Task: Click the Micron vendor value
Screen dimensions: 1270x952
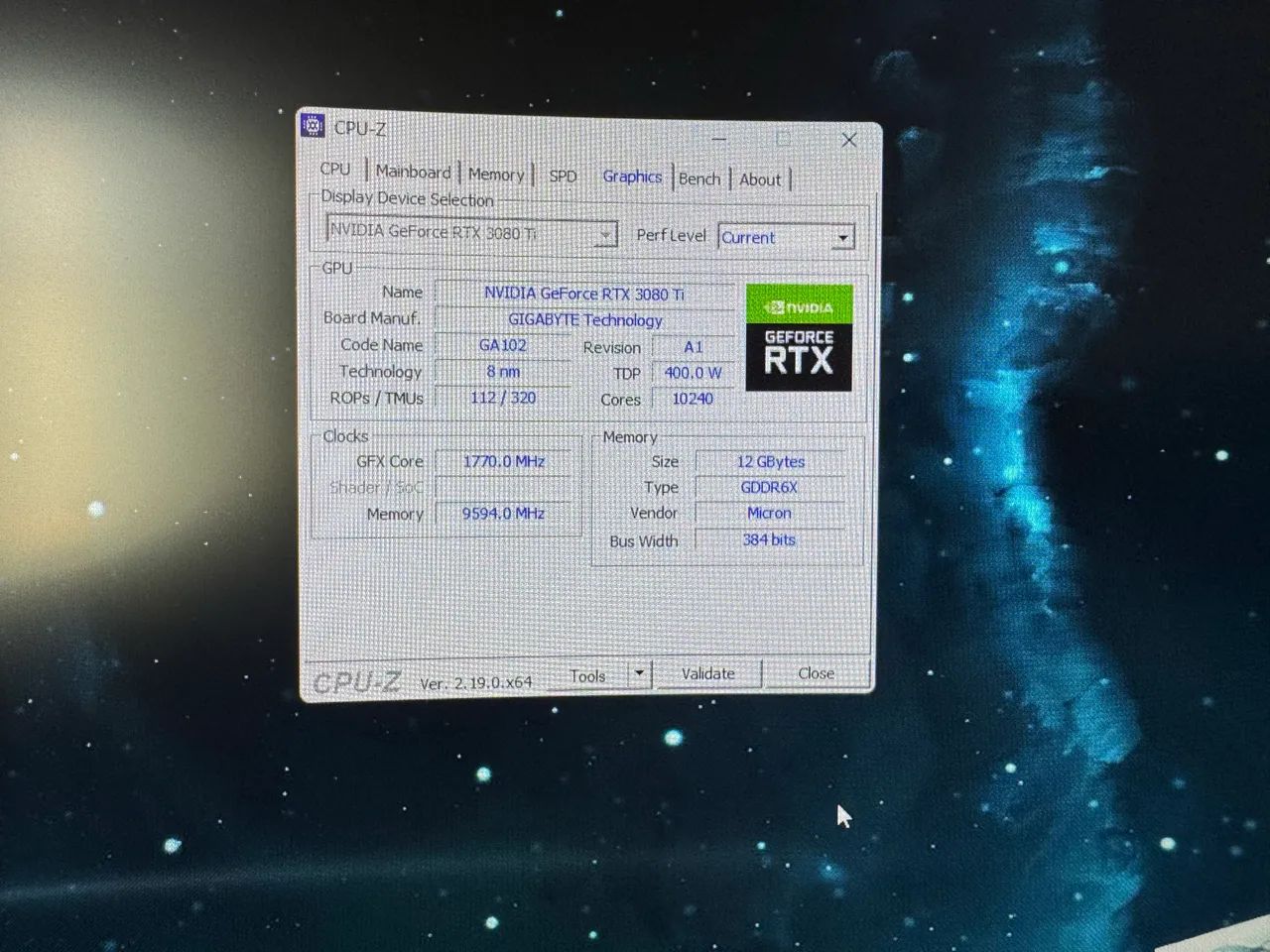Action: click(770, 514)
